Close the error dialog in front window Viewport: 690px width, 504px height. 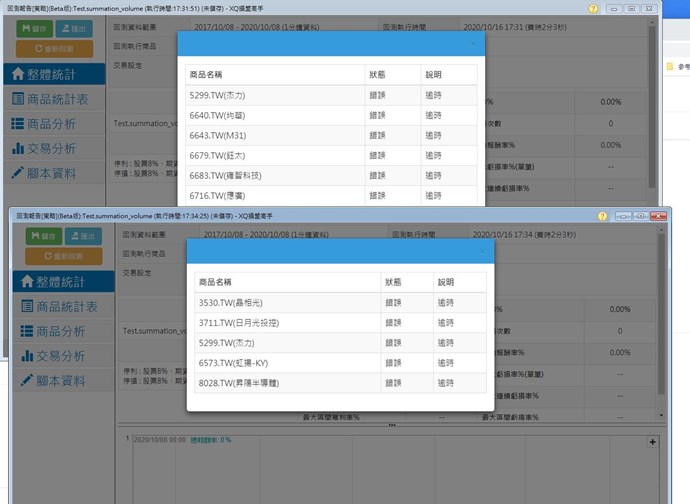pos(482,251)
